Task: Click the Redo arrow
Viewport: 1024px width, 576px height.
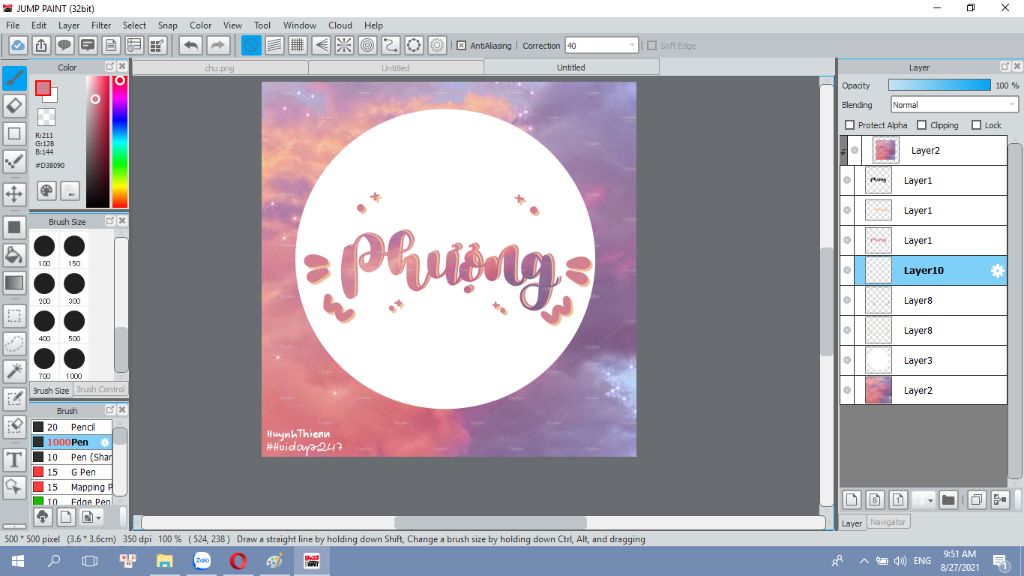Action: point(217,46)
